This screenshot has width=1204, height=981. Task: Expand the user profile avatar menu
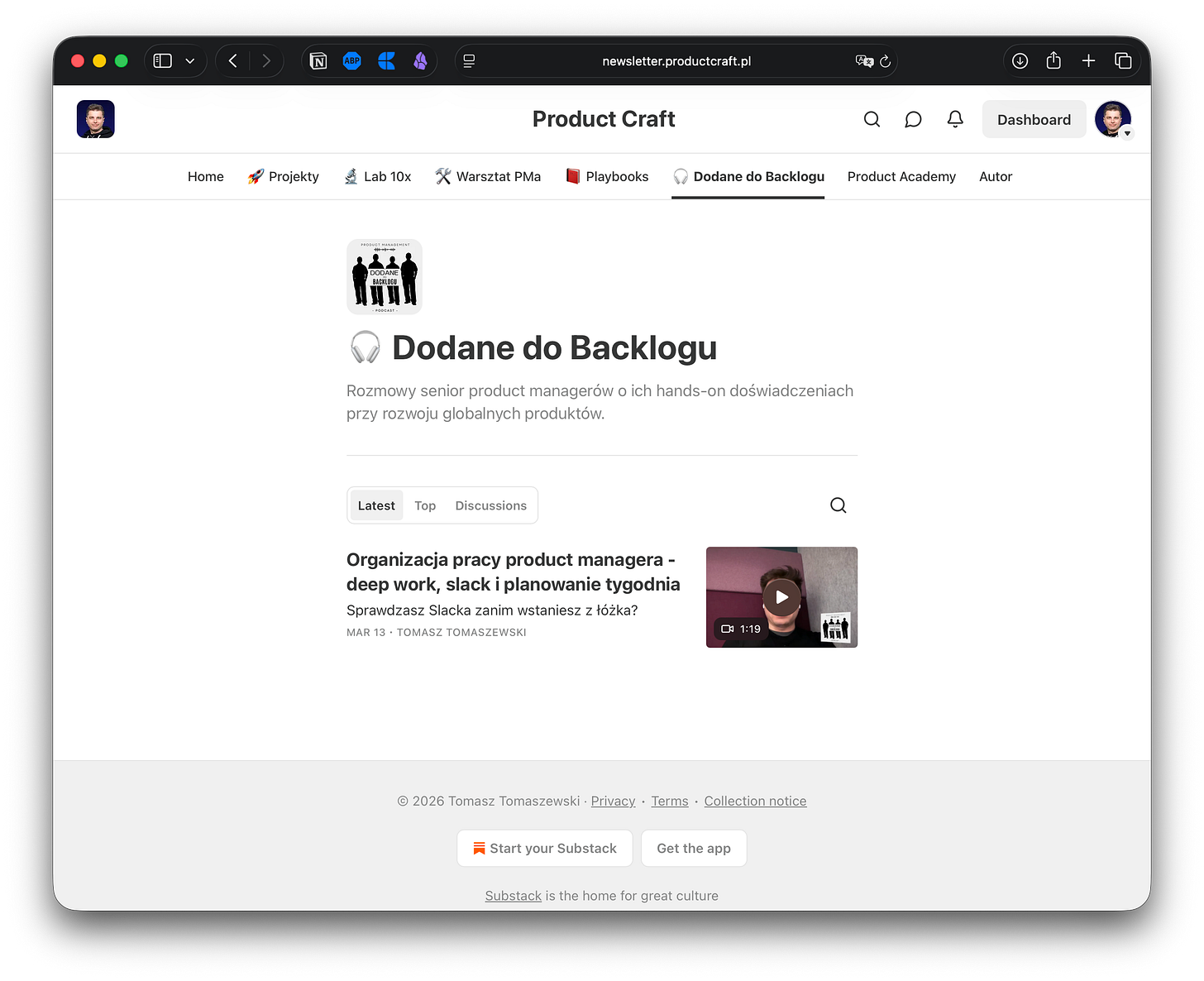(1113, 120)
